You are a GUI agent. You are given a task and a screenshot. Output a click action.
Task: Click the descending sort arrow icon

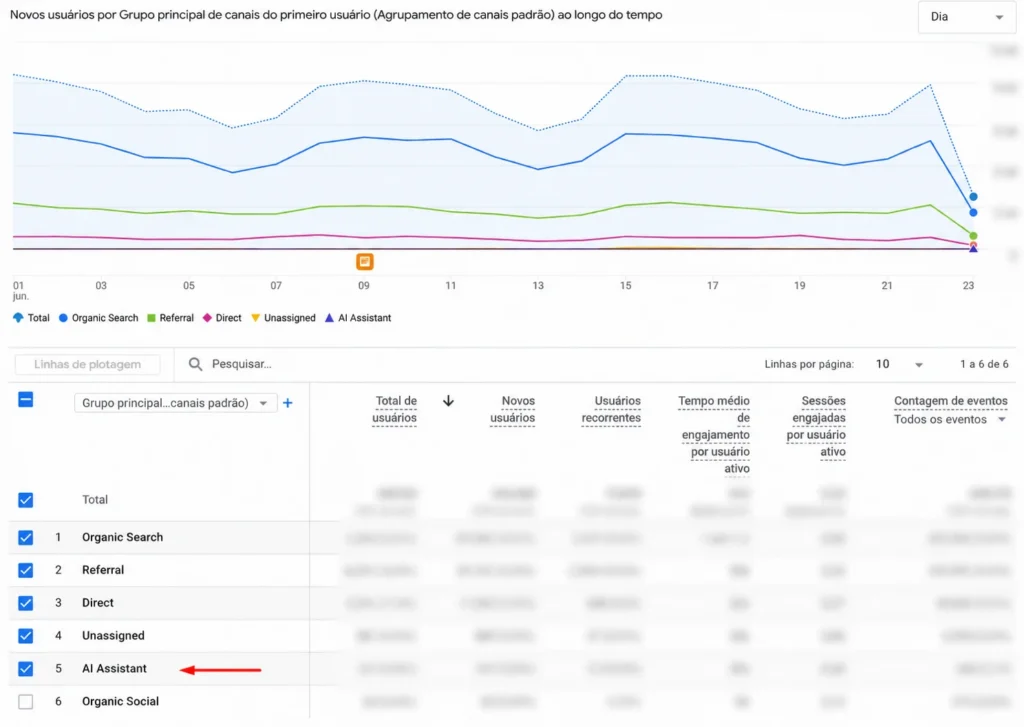coord(448,401)
